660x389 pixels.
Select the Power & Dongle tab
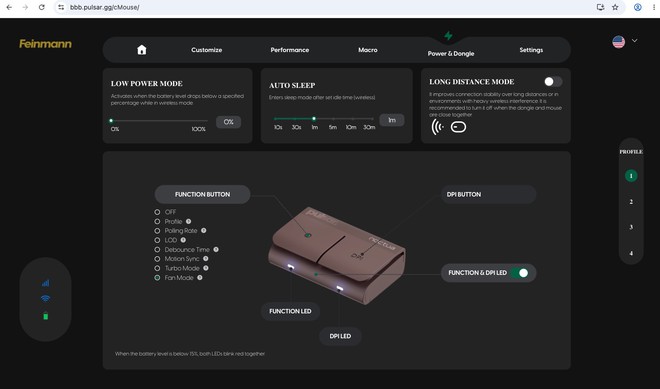pos(451,53)
